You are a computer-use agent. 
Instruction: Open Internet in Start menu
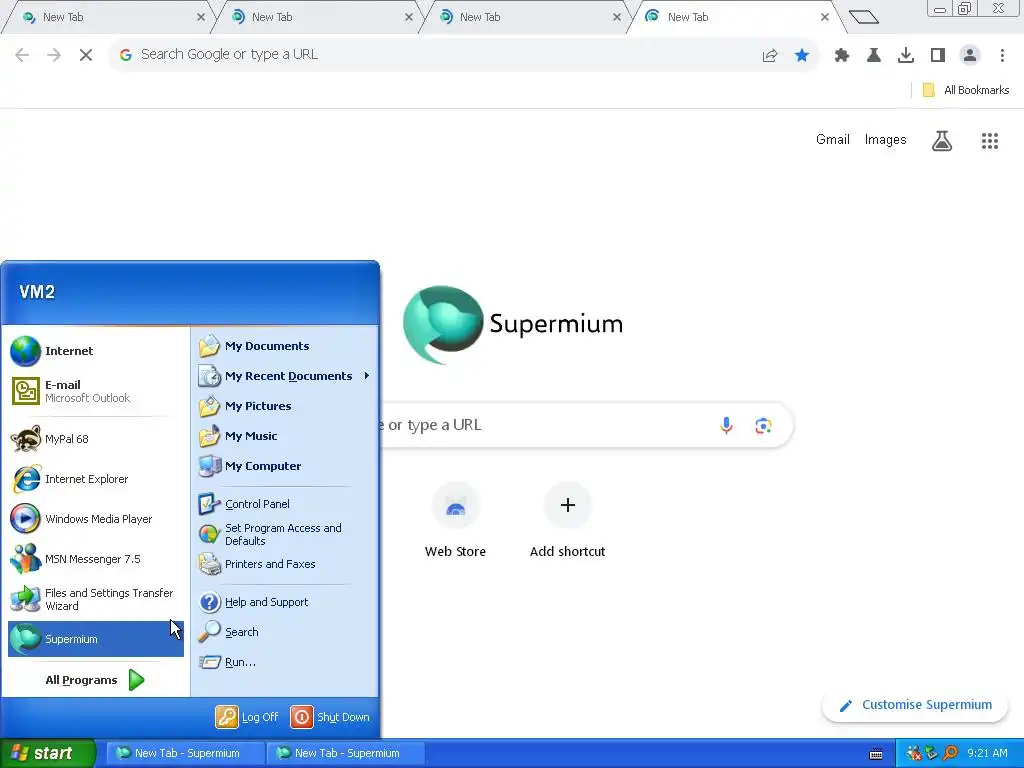coord(95,351)
